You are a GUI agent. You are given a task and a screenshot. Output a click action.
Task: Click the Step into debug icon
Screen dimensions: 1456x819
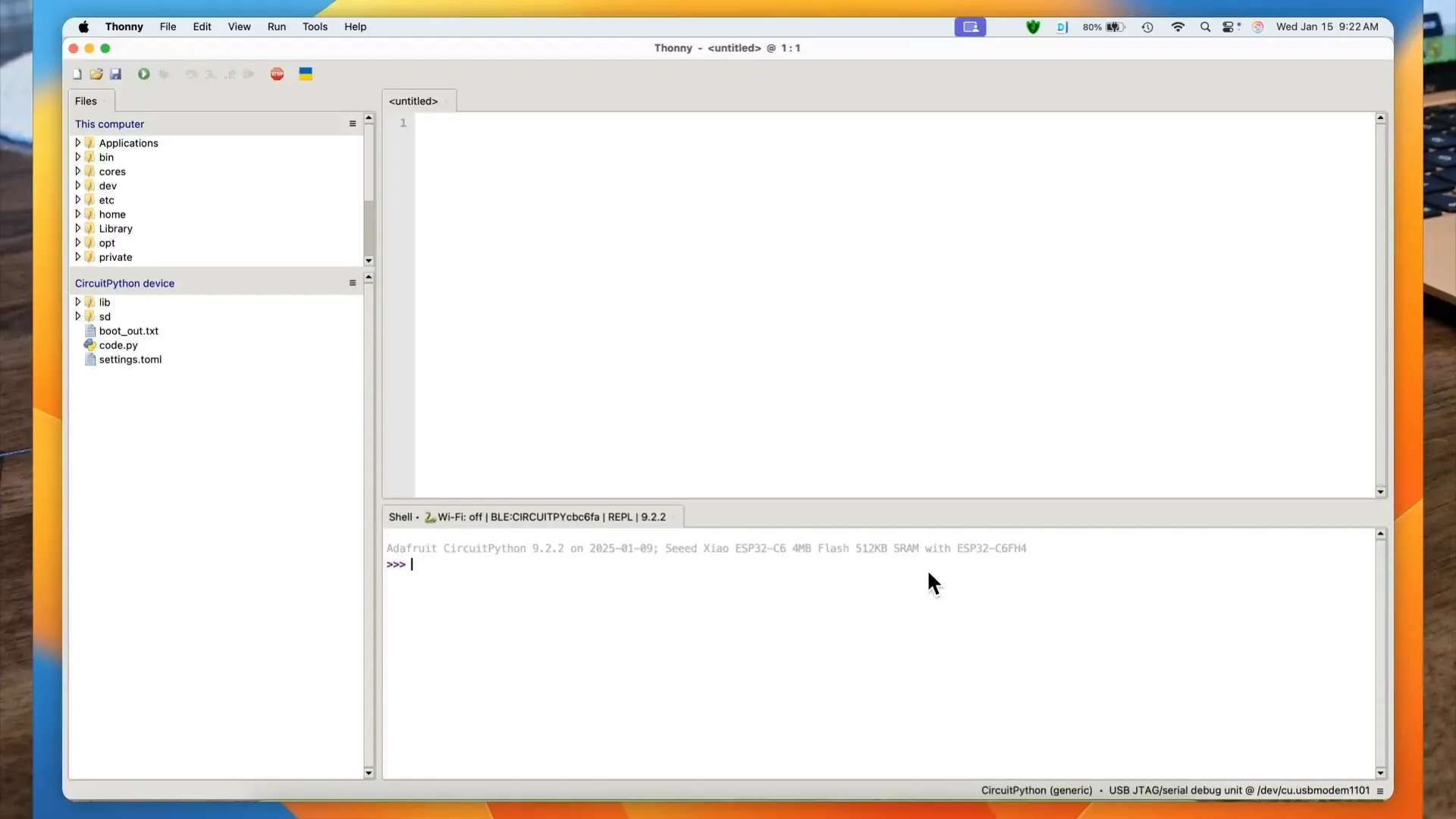211,74
